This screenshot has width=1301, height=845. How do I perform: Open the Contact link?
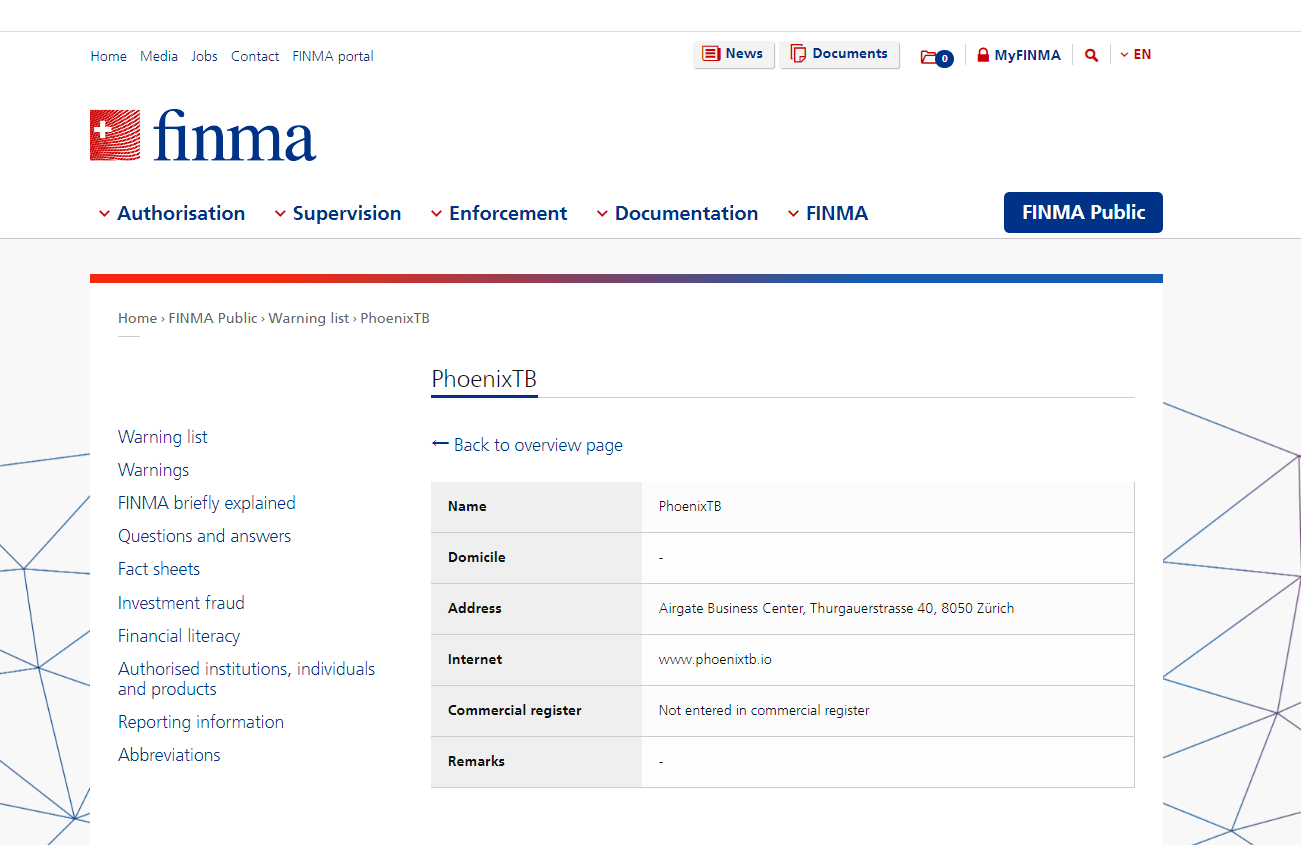255,56
